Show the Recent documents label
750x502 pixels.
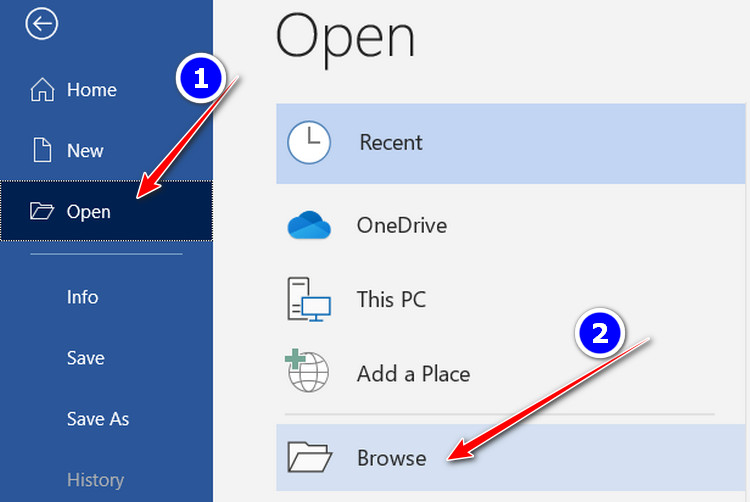[x=391, y=143]
